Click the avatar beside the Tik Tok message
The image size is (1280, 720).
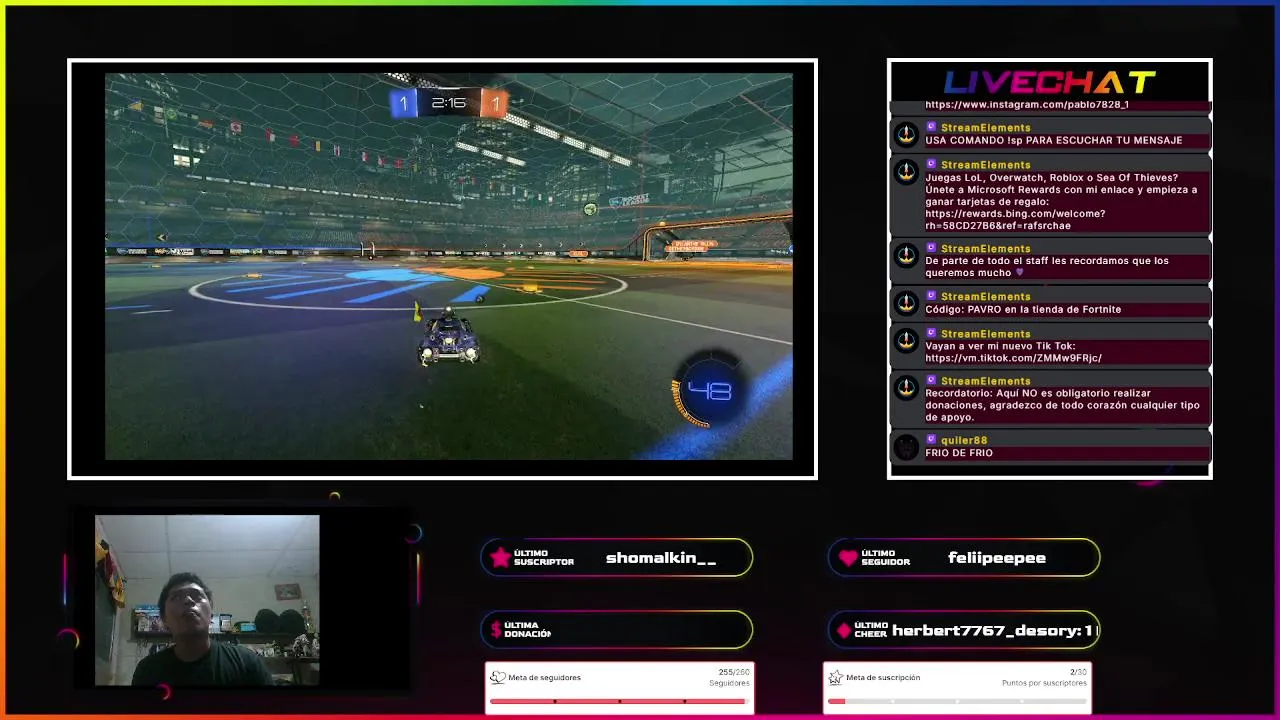click(x=906, y=340)
